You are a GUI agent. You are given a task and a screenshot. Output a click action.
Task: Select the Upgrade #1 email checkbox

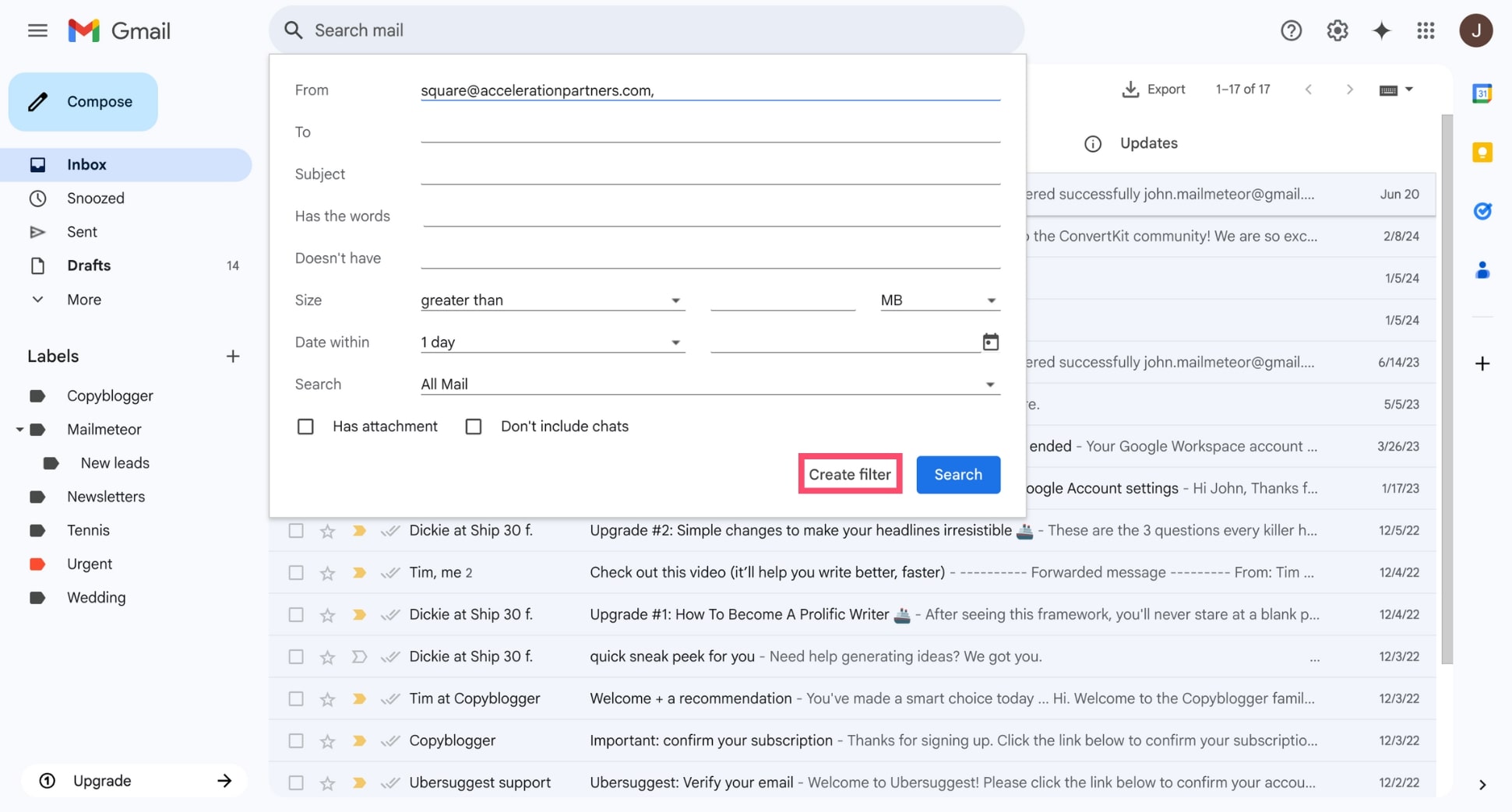tap(296, 615)
